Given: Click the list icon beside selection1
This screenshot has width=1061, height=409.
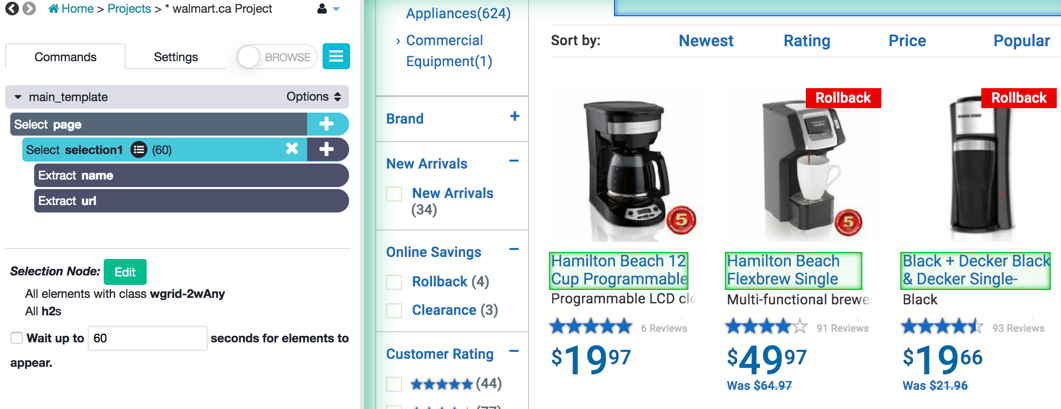Looking at the screenshot, I should coord(139,150).
